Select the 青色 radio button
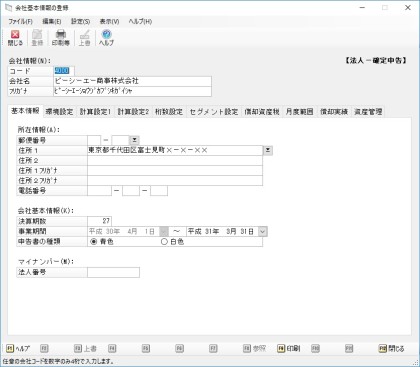Screen dimensions: 420x367 click(x=94, y=242)
